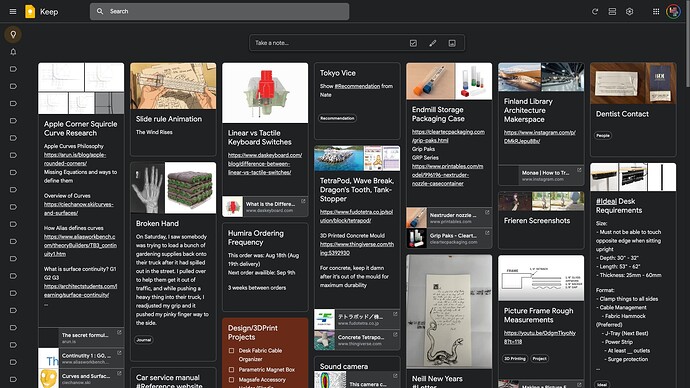Image resolution: width=690 pixels, height=388 pixels.
Task: Check Parametric Magnet Box checkbox
Action: (231, 370)
